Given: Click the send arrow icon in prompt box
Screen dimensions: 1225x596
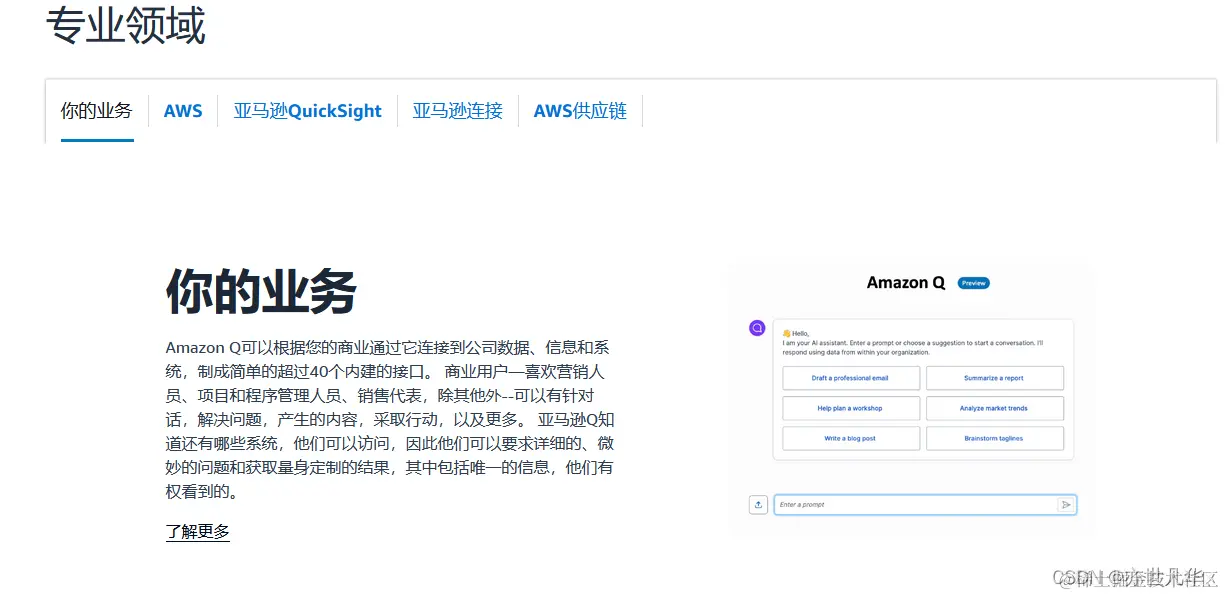Looking at the screenshot, I should click(1066, 505).
